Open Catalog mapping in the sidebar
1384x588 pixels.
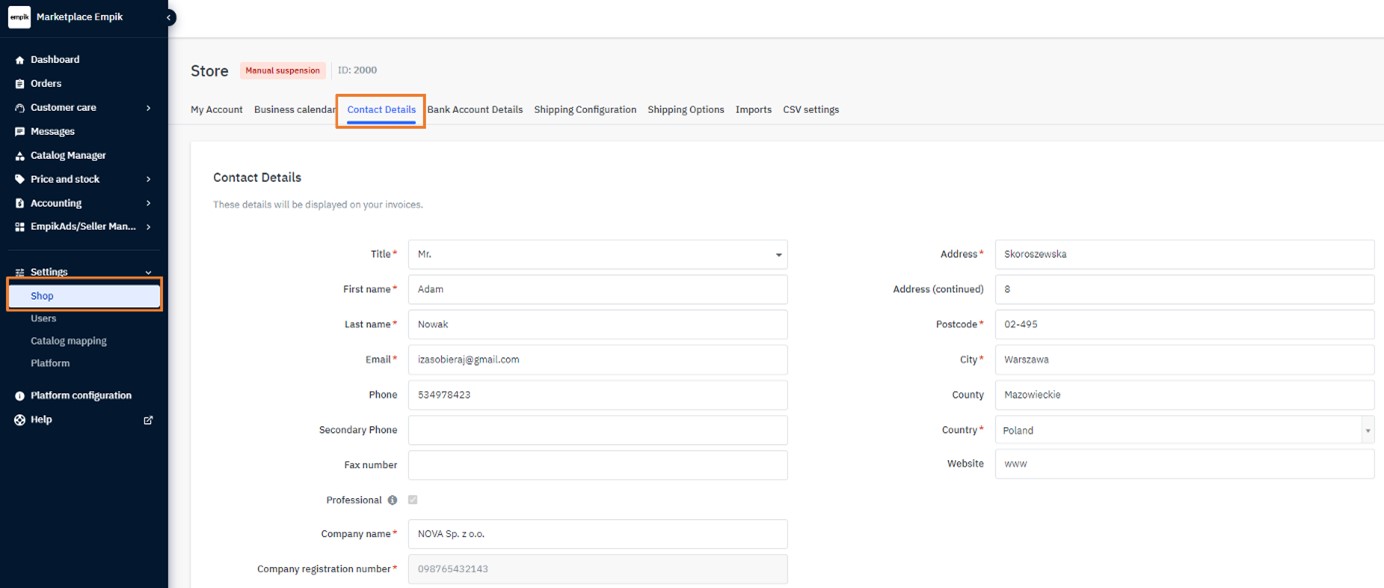point(68,341)
